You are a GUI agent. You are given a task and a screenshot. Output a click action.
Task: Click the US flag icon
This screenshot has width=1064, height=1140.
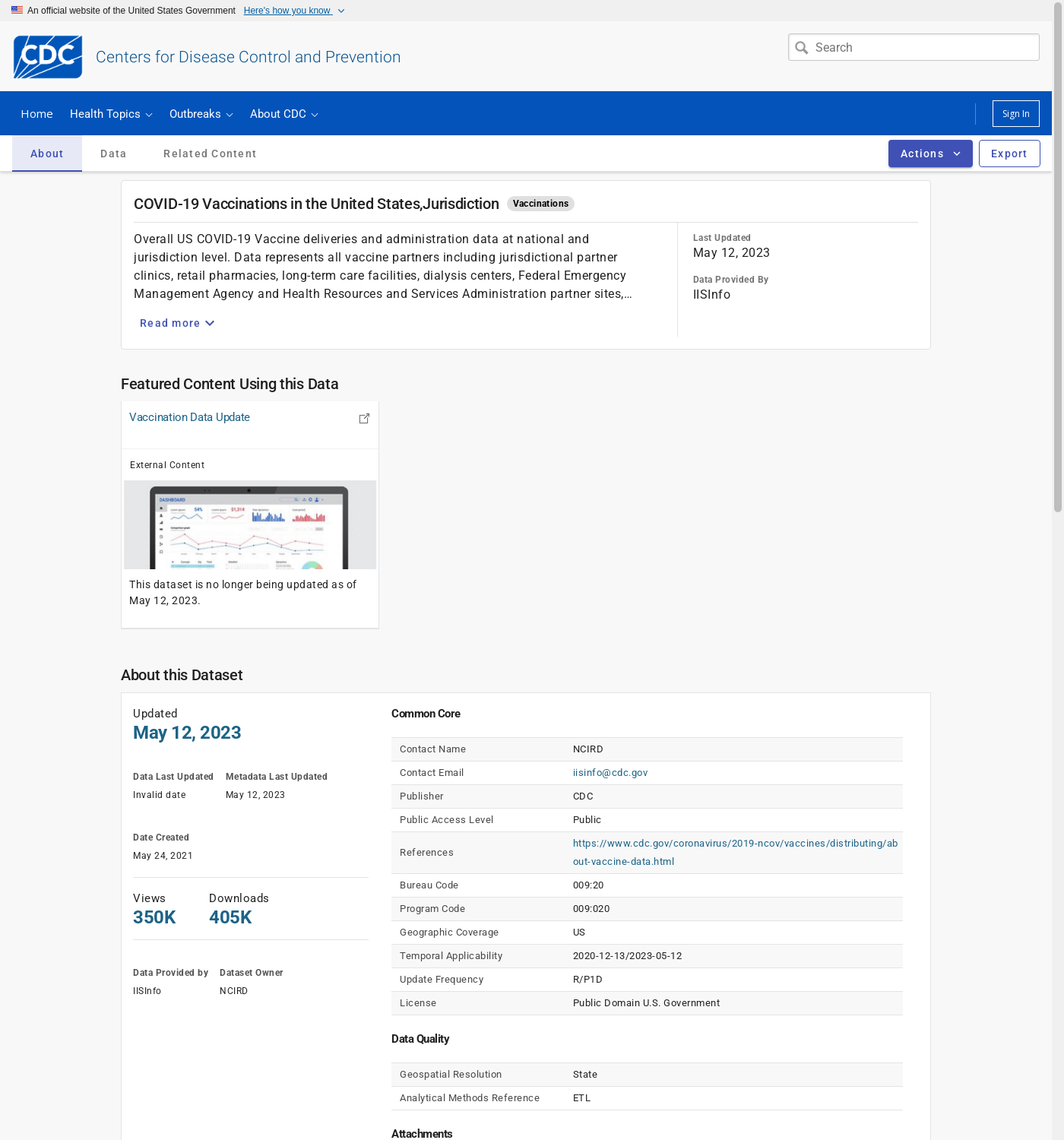click(17, 11)
